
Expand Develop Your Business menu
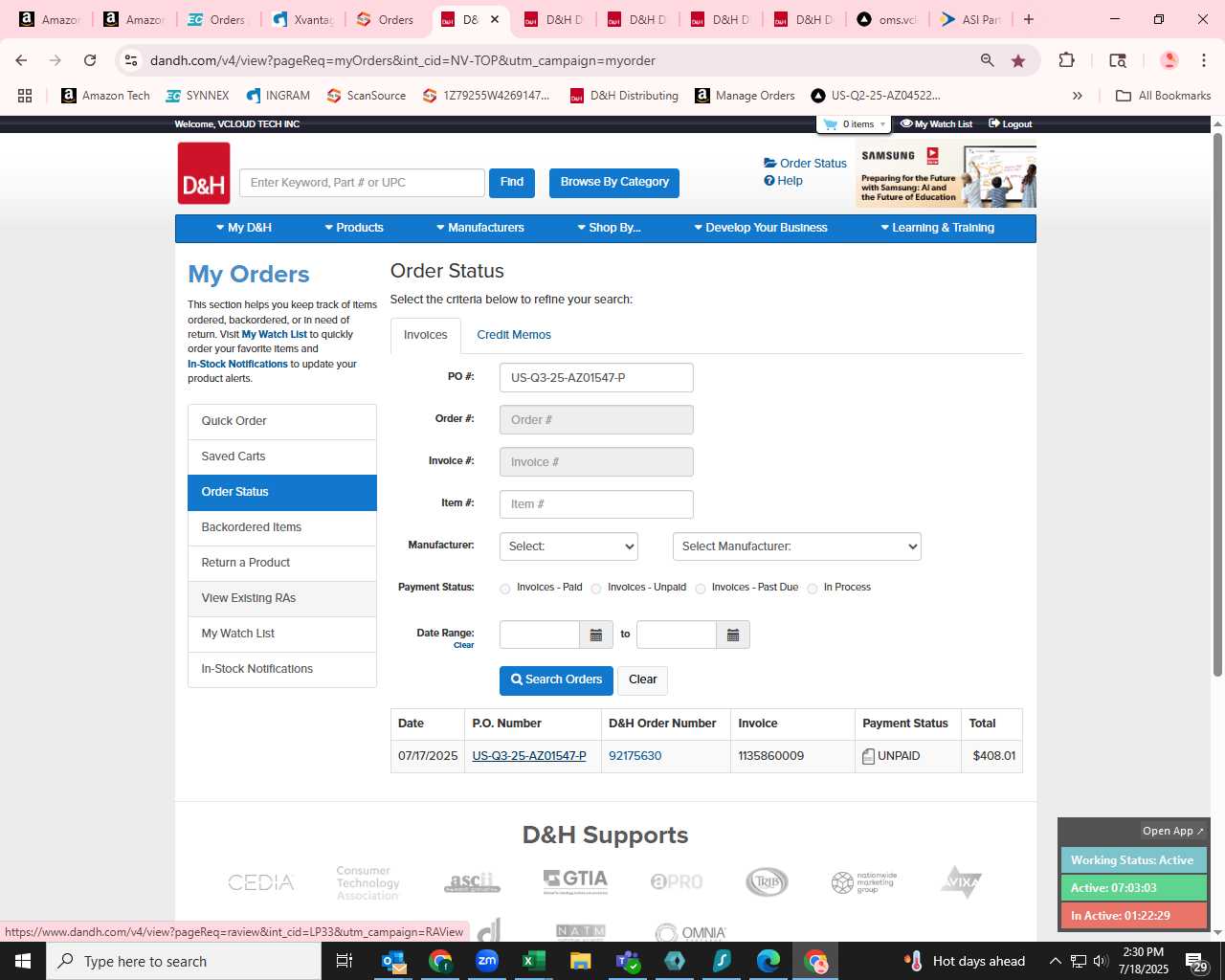point(761,228)
